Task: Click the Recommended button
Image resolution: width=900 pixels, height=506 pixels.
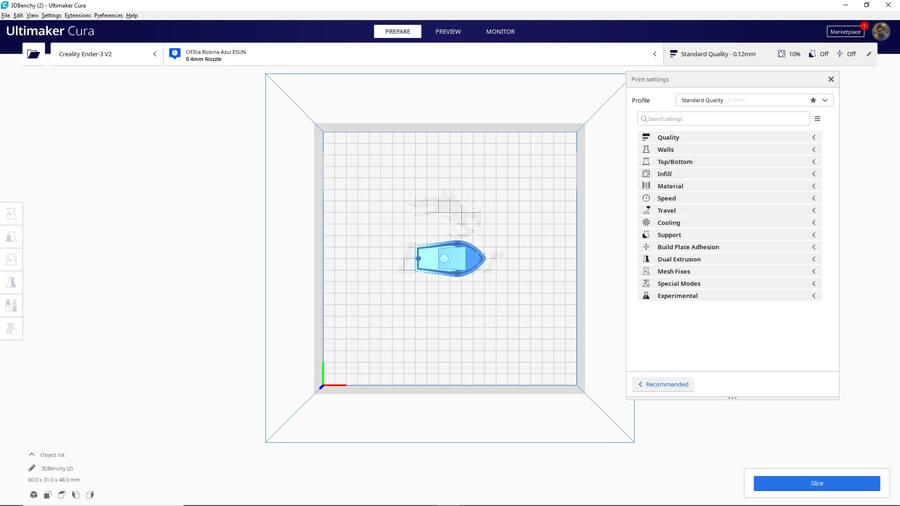Action: pos(663,384)
